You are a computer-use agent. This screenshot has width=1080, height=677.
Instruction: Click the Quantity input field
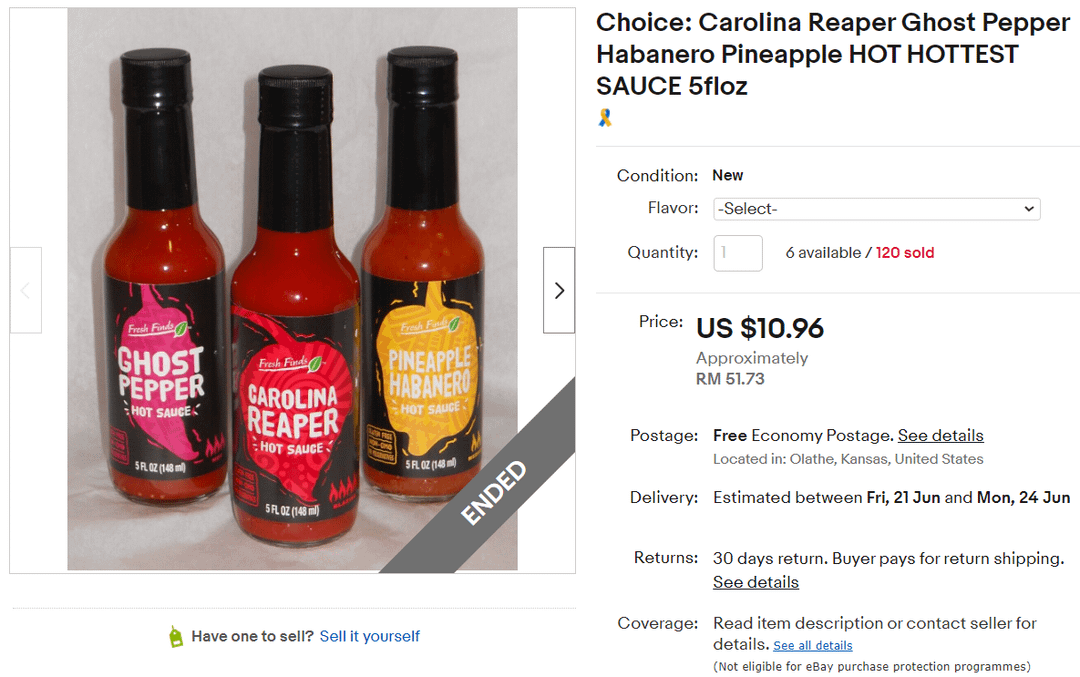click(738, 253)
